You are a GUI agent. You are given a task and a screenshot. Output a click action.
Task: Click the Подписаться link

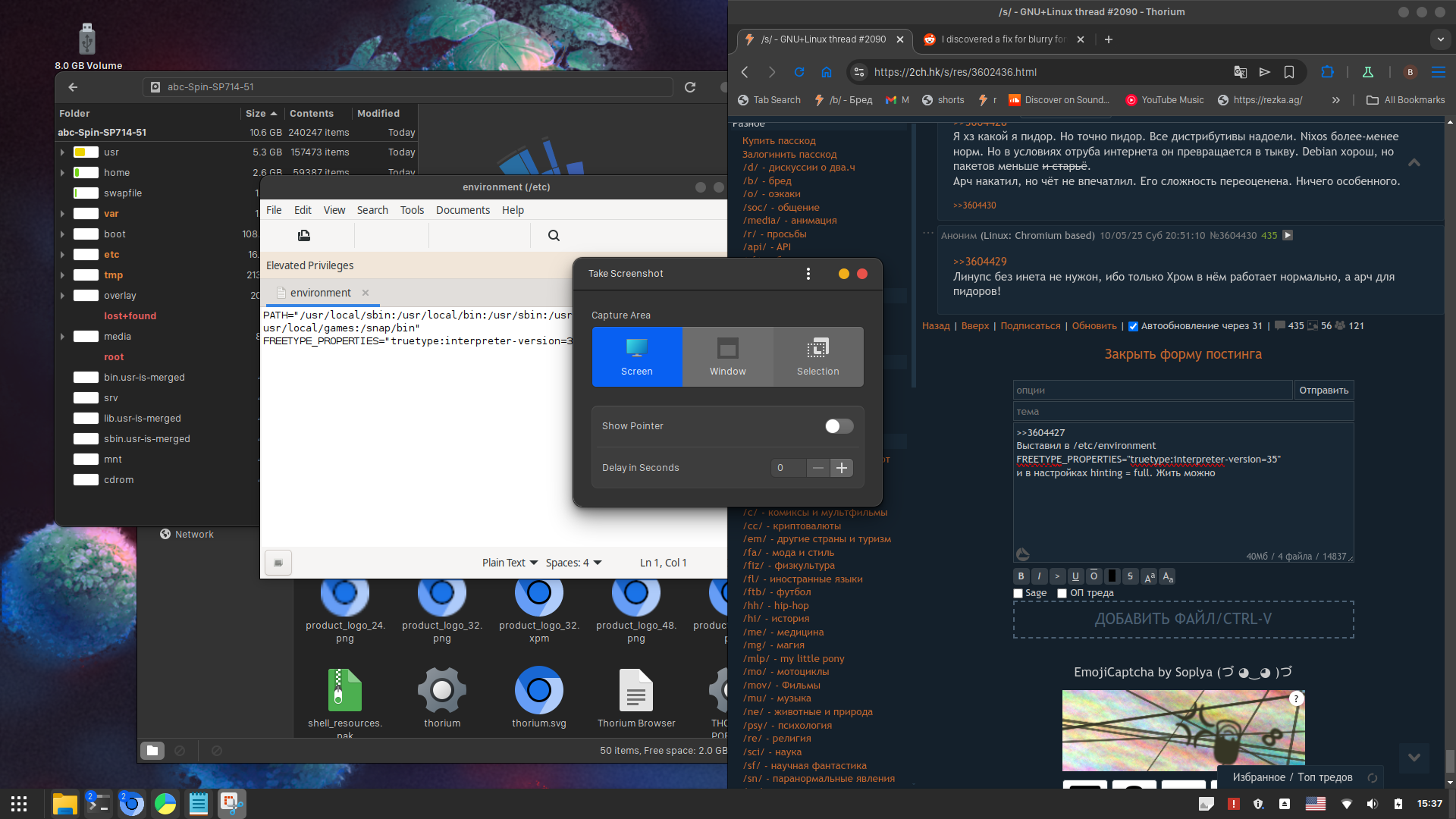point(1030,326)
